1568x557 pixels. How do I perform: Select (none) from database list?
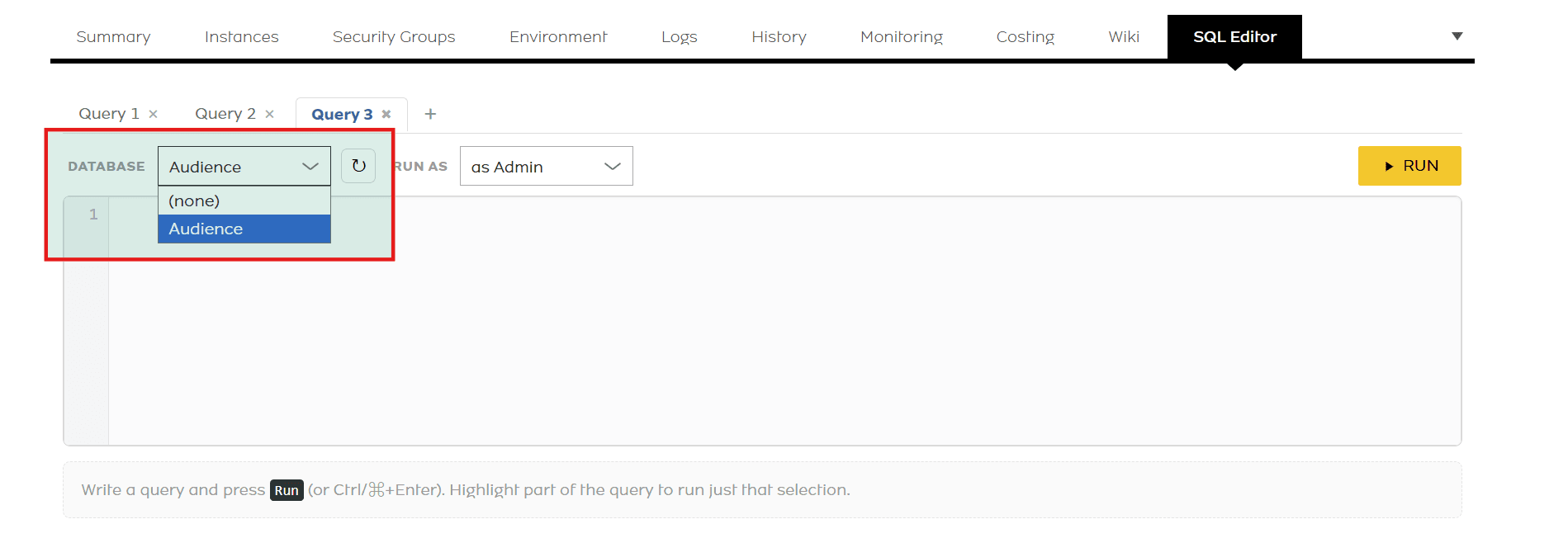pyautogui.click(x=244, y=201)
